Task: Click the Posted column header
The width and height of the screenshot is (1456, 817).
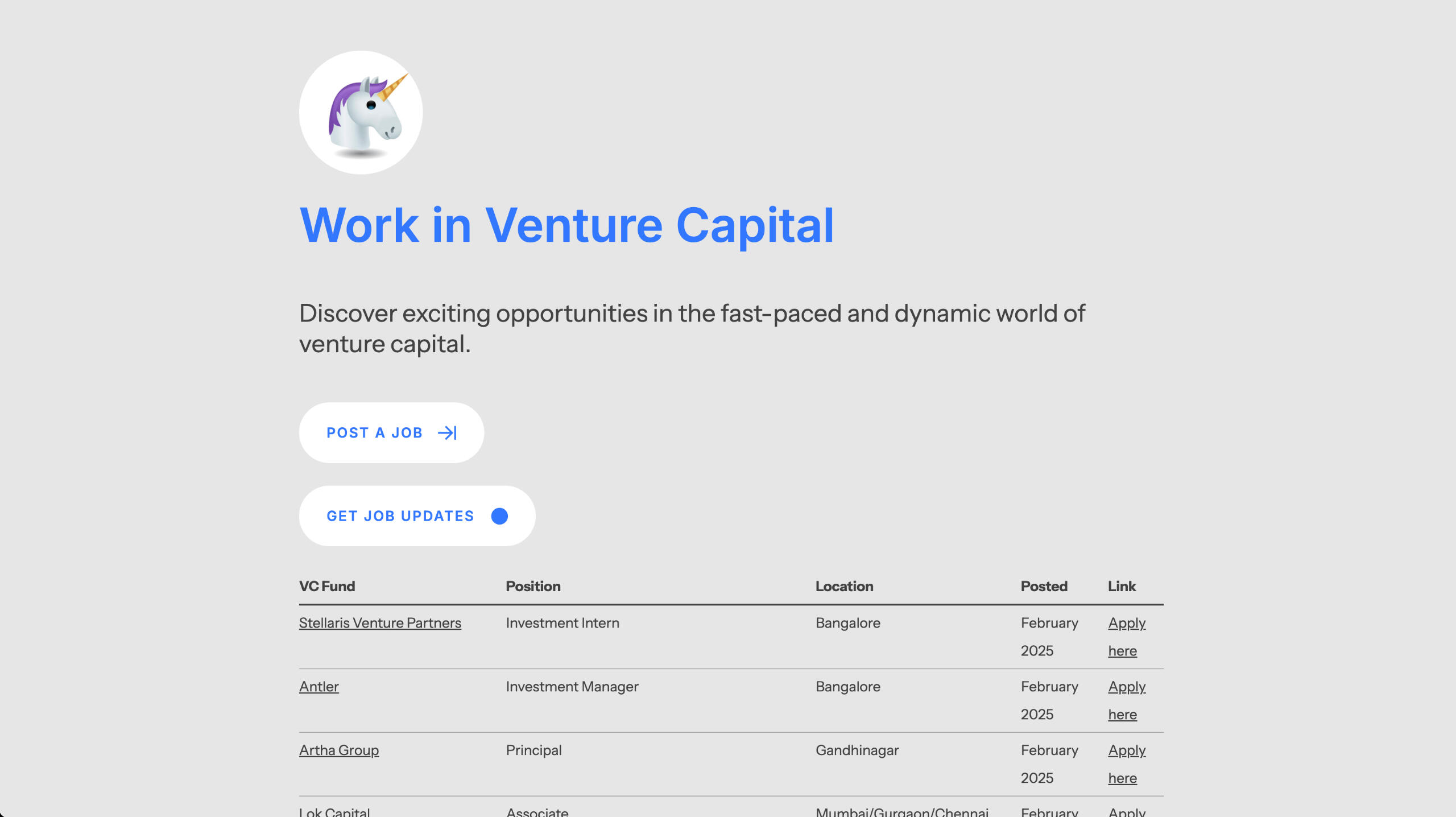Action: coord(1044,586)
